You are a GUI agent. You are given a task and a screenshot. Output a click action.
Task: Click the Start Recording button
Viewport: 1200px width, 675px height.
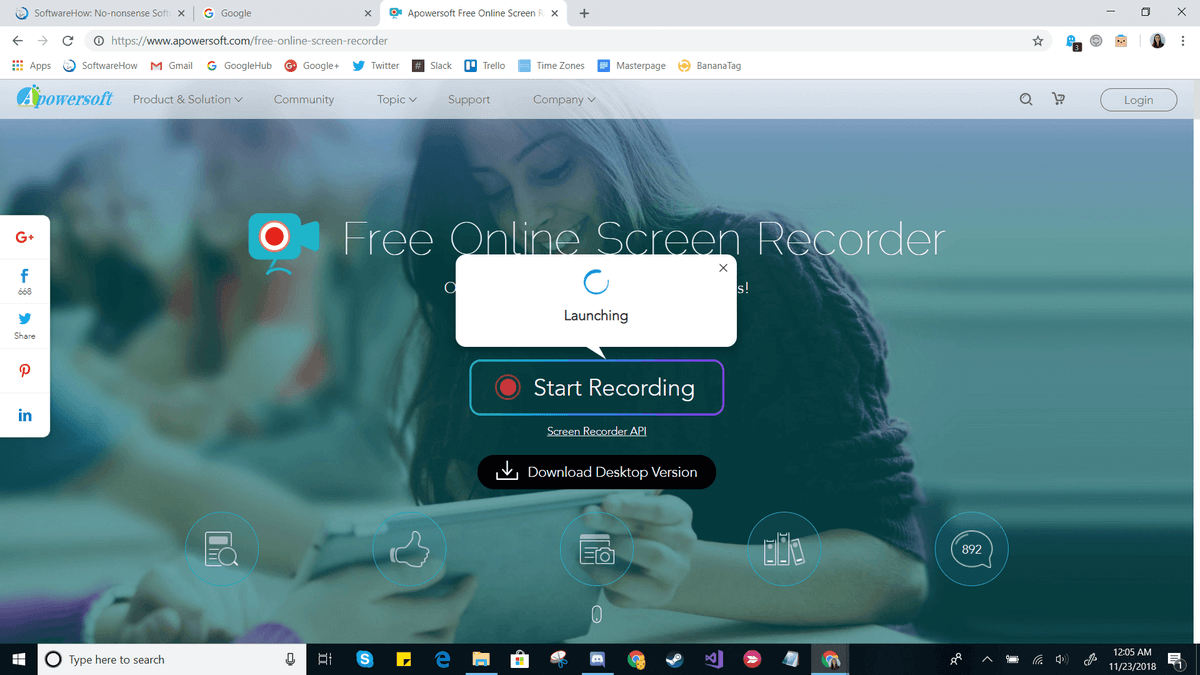point(597,387)
